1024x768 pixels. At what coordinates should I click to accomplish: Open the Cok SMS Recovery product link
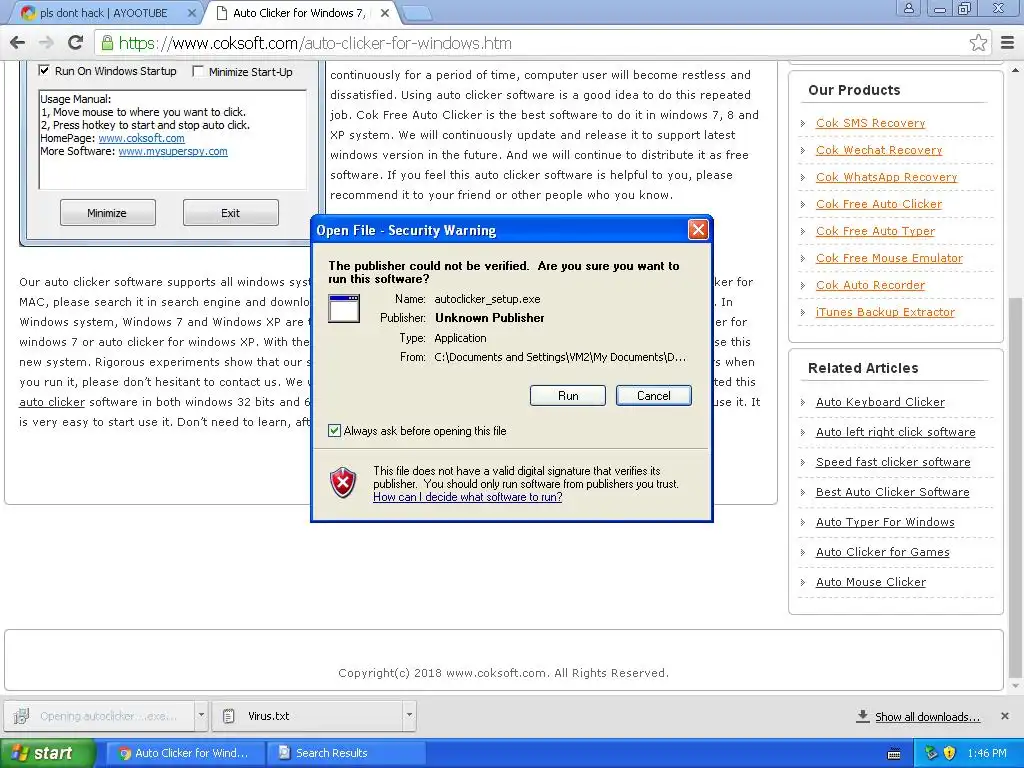871,123
